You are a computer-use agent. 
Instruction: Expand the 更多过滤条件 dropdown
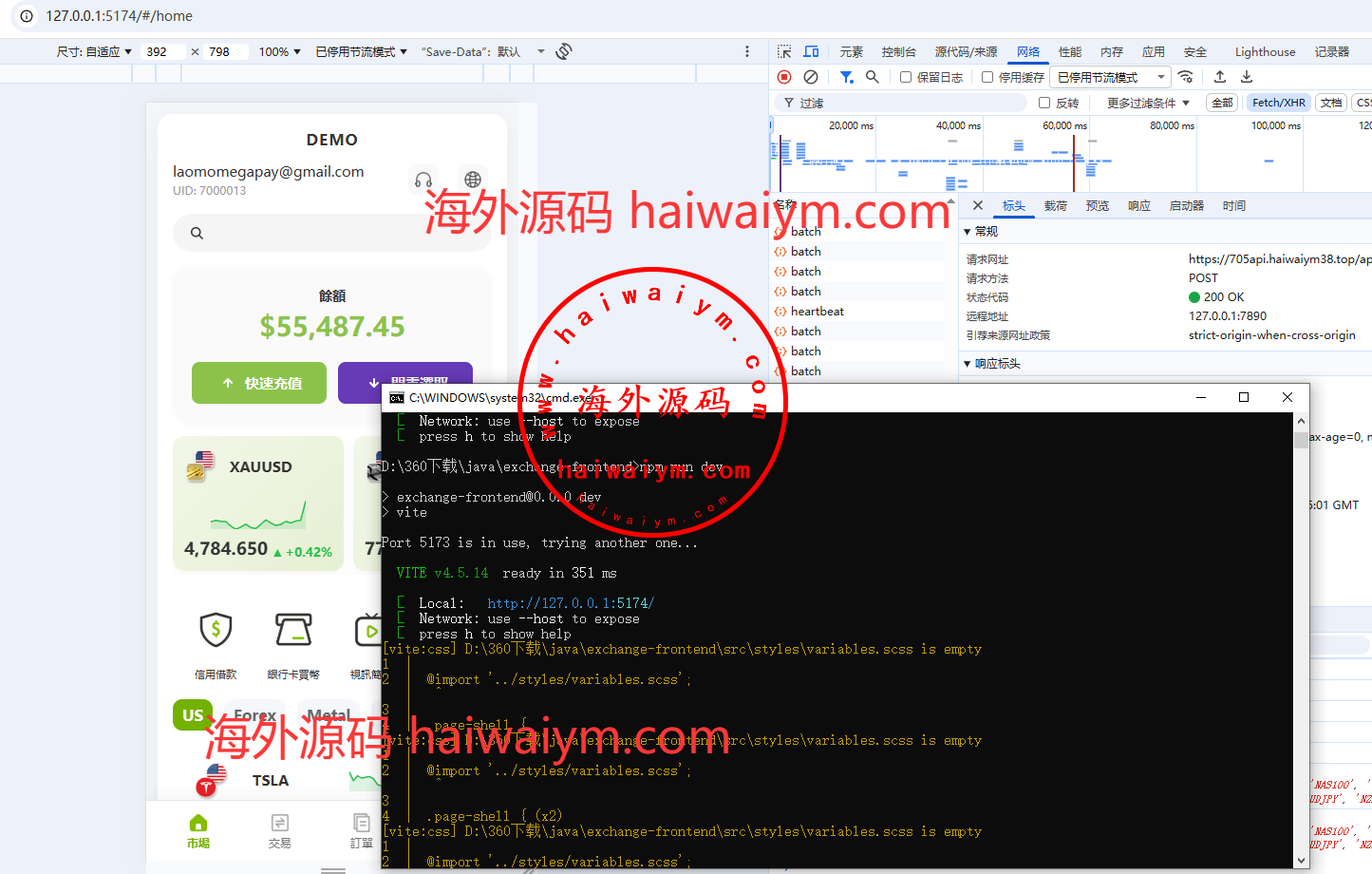coord(1147,103)
